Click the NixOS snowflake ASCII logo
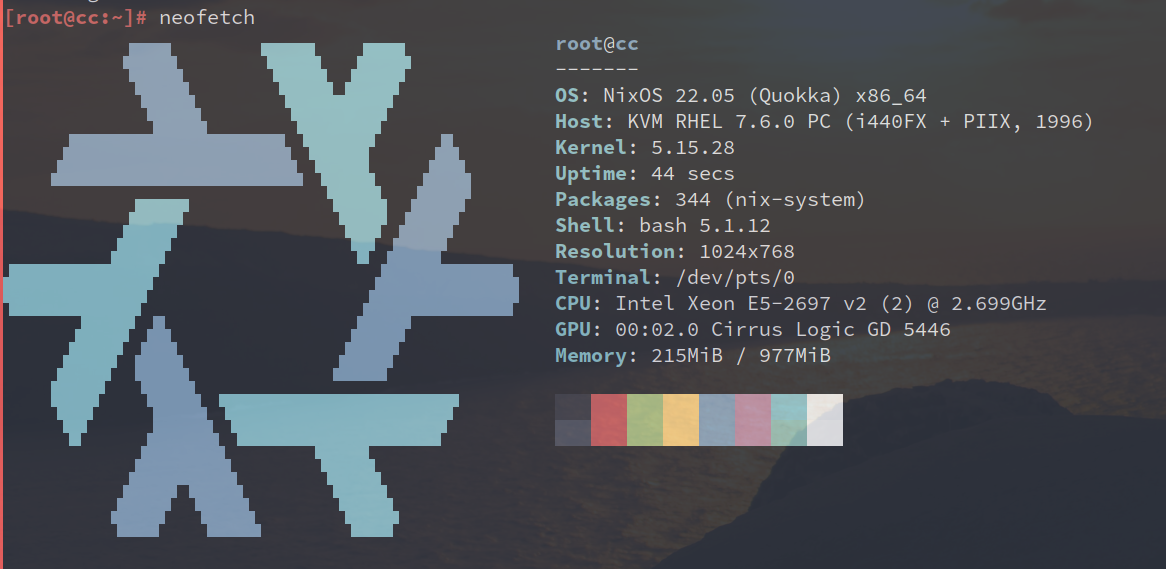Viewport: 1166px width, 569px height. point(260,290)
